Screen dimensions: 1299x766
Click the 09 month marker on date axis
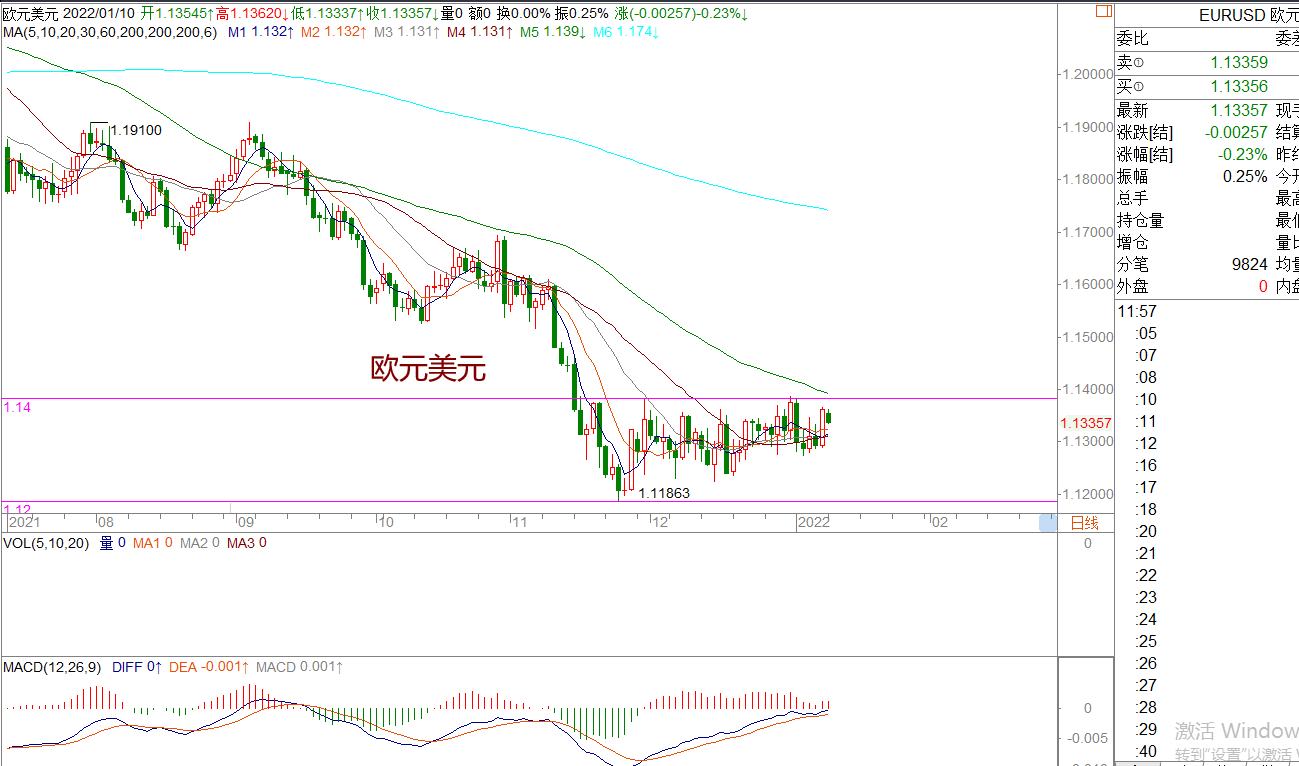coord(247,522)
